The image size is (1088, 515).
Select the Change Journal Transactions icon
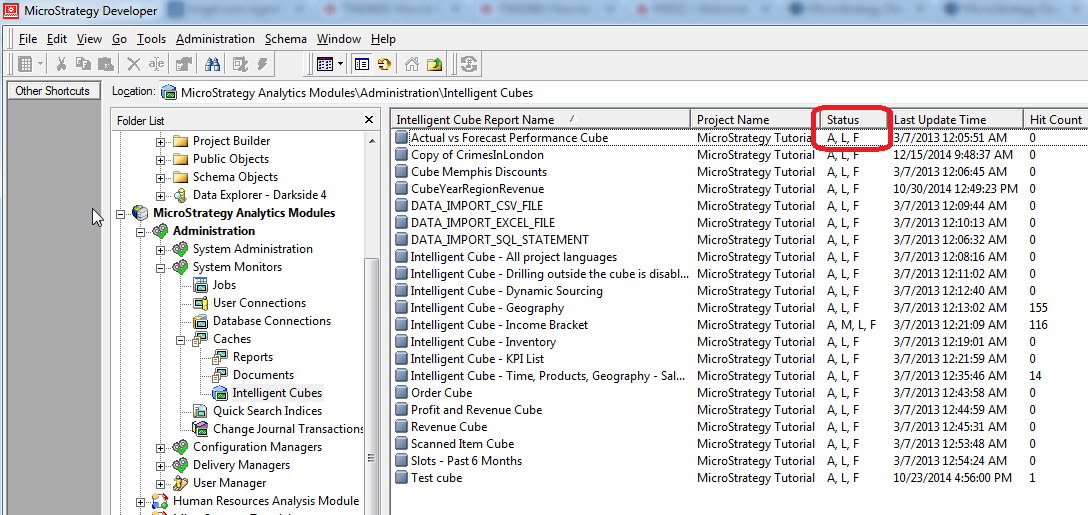coord(201,429)
